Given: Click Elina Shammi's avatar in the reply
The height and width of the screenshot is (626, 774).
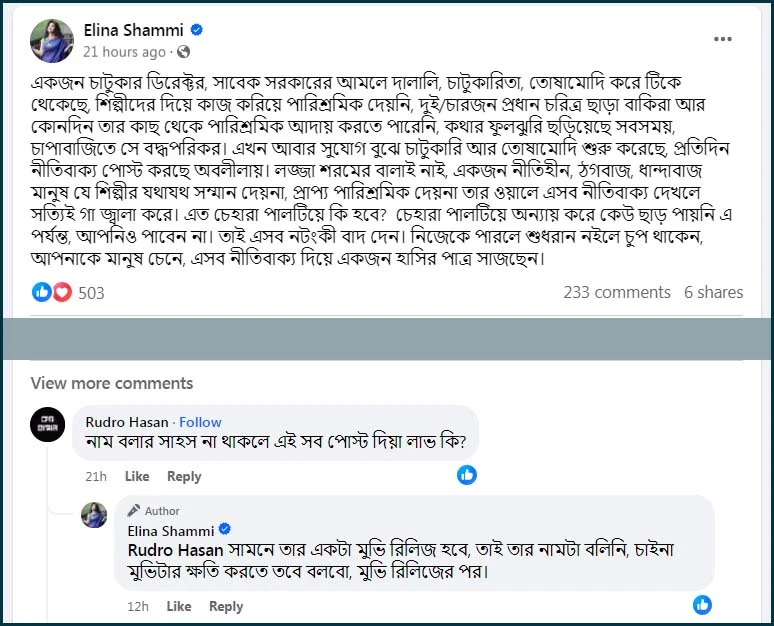Looking at the screenshot, I should [x=94, y=515].
